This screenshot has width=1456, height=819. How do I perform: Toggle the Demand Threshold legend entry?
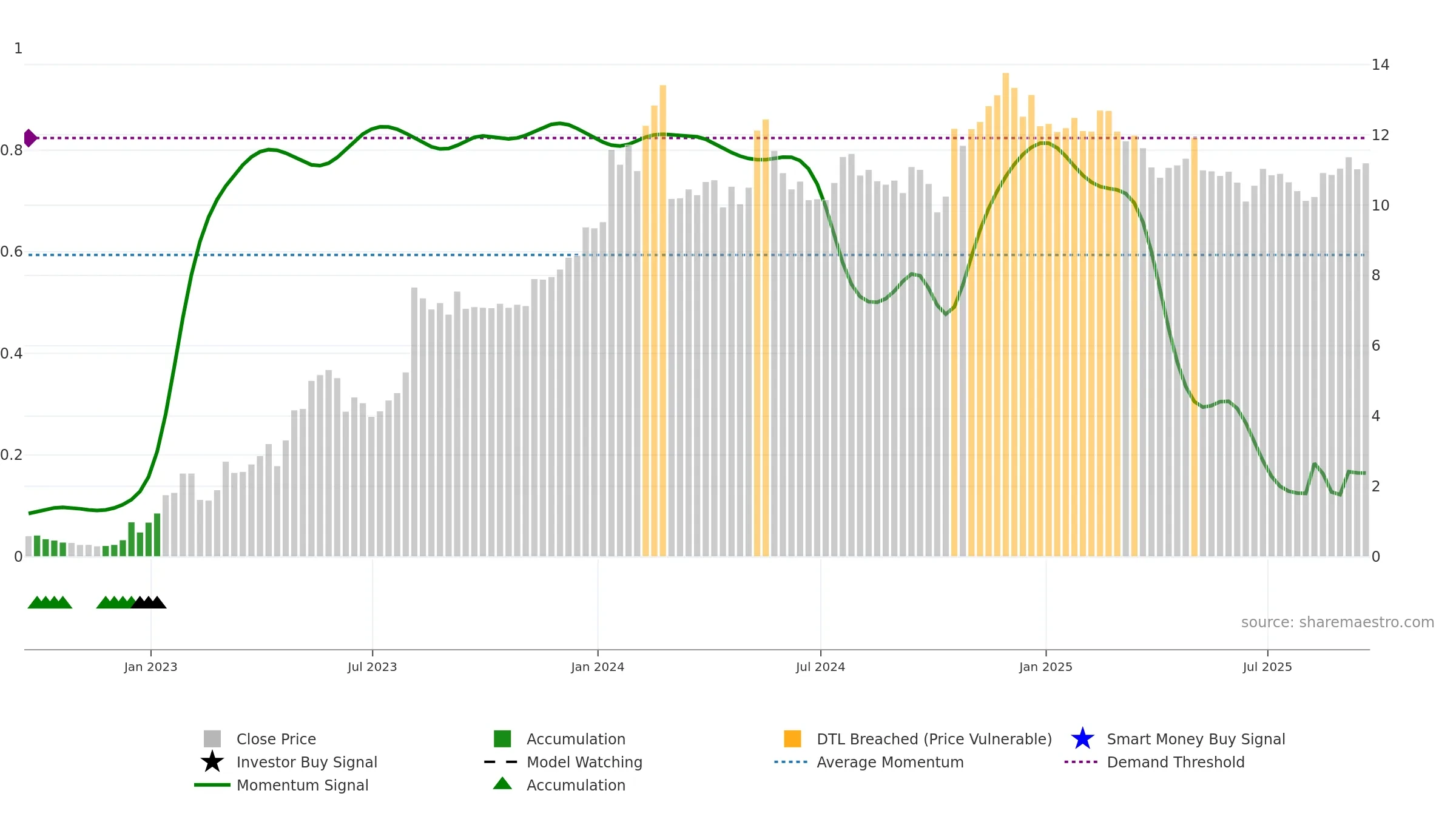coord(1176,762)
